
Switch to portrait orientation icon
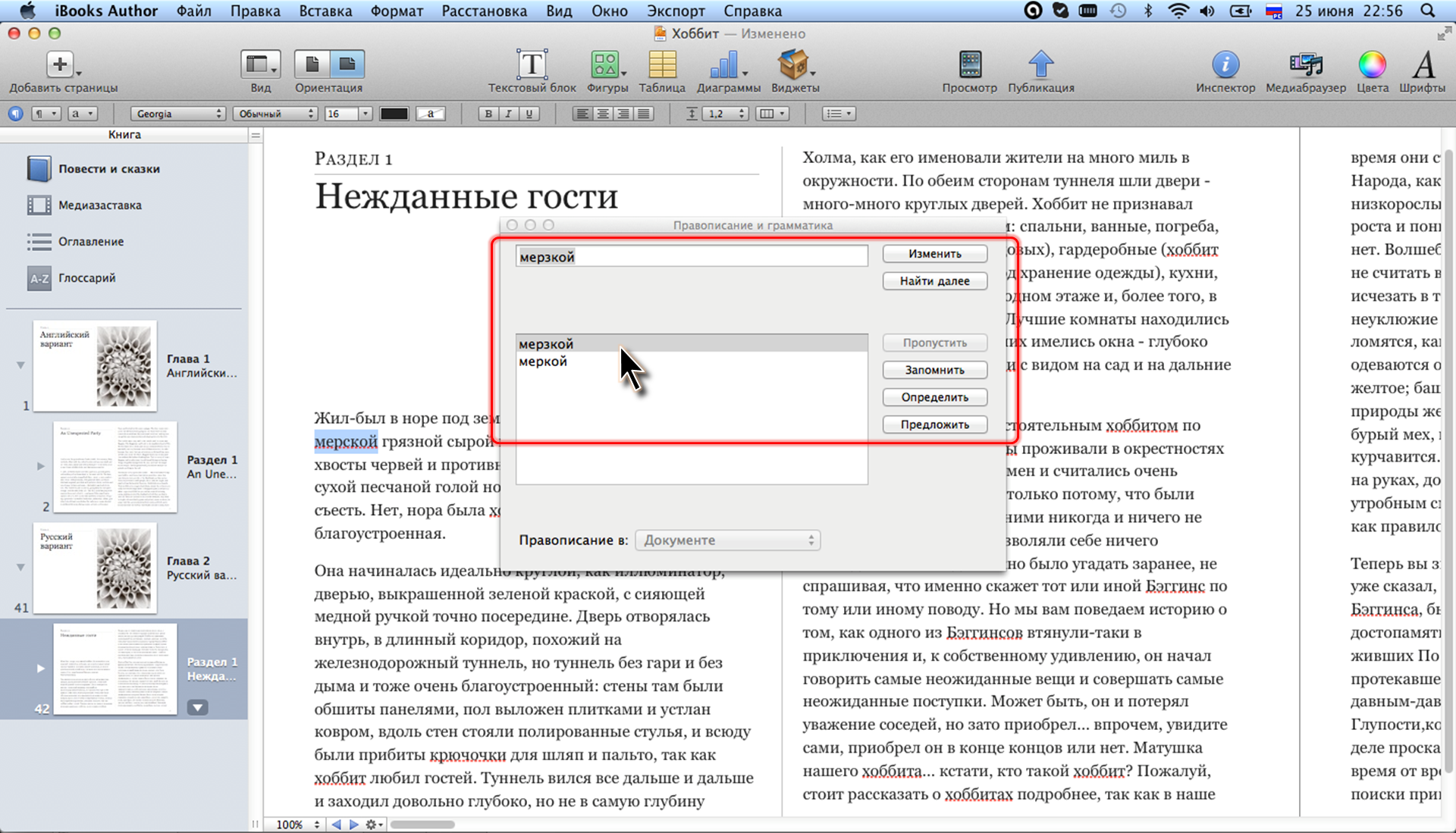pyautogui.click(x=312, y=64)
